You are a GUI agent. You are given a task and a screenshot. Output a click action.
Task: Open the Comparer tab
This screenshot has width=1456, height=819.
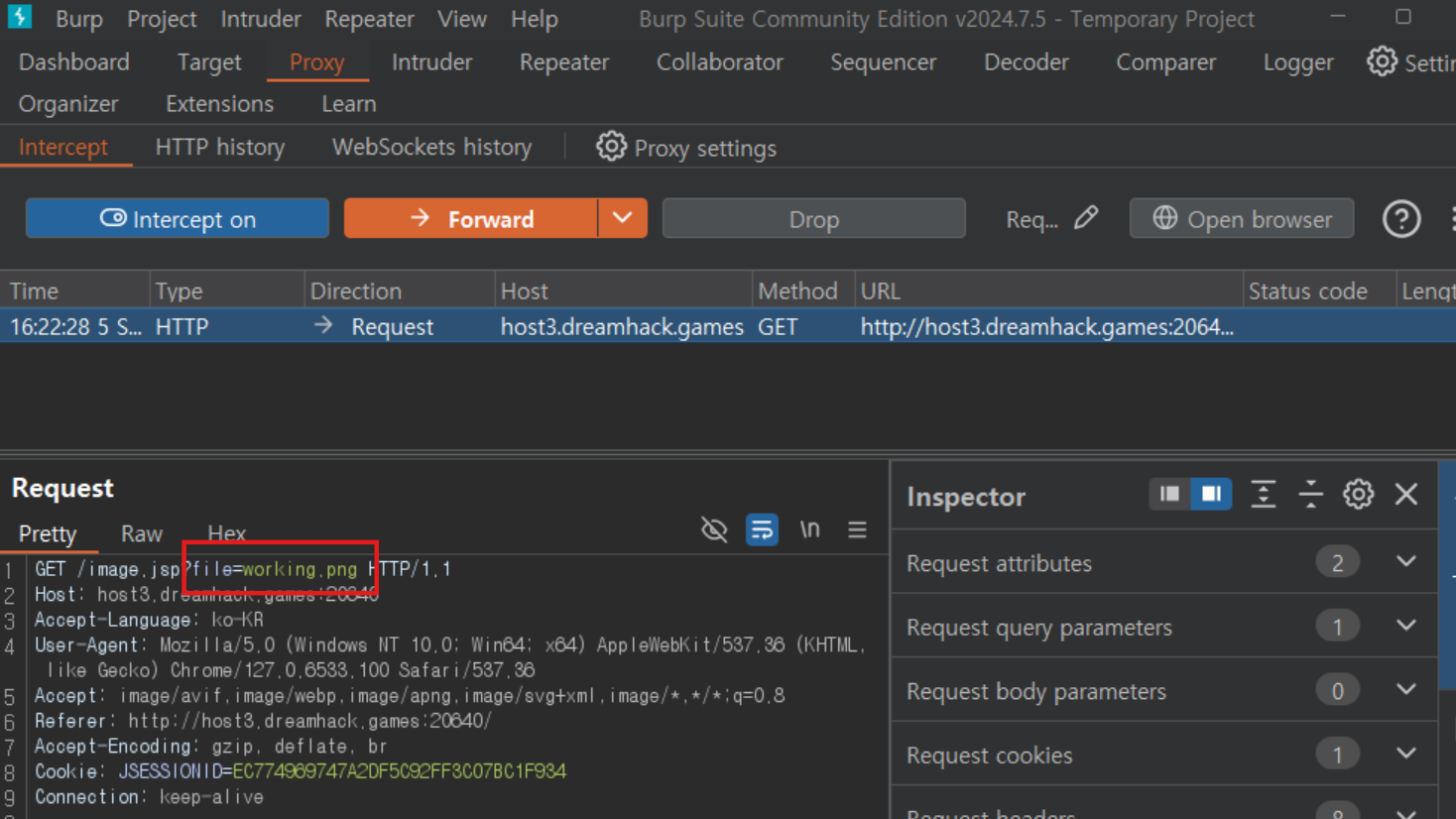coord(1166,61)
